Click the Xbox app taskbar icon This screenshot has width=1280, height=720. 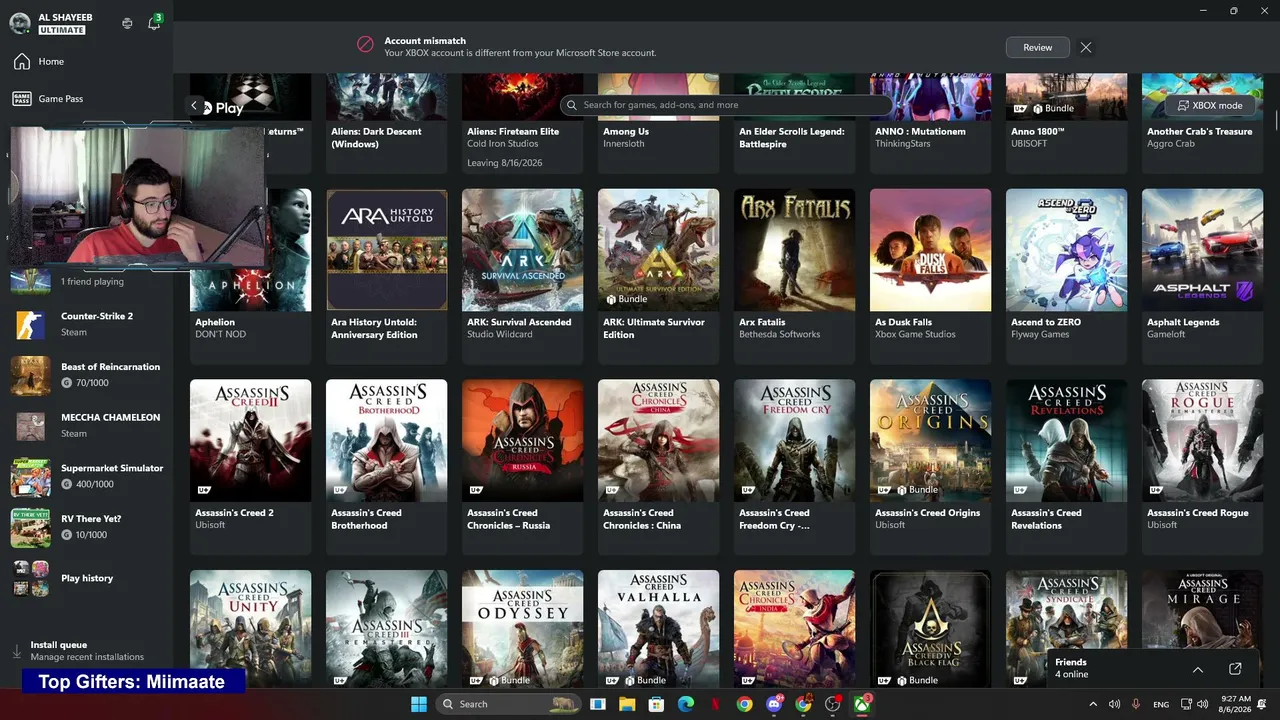coord(862,704)
